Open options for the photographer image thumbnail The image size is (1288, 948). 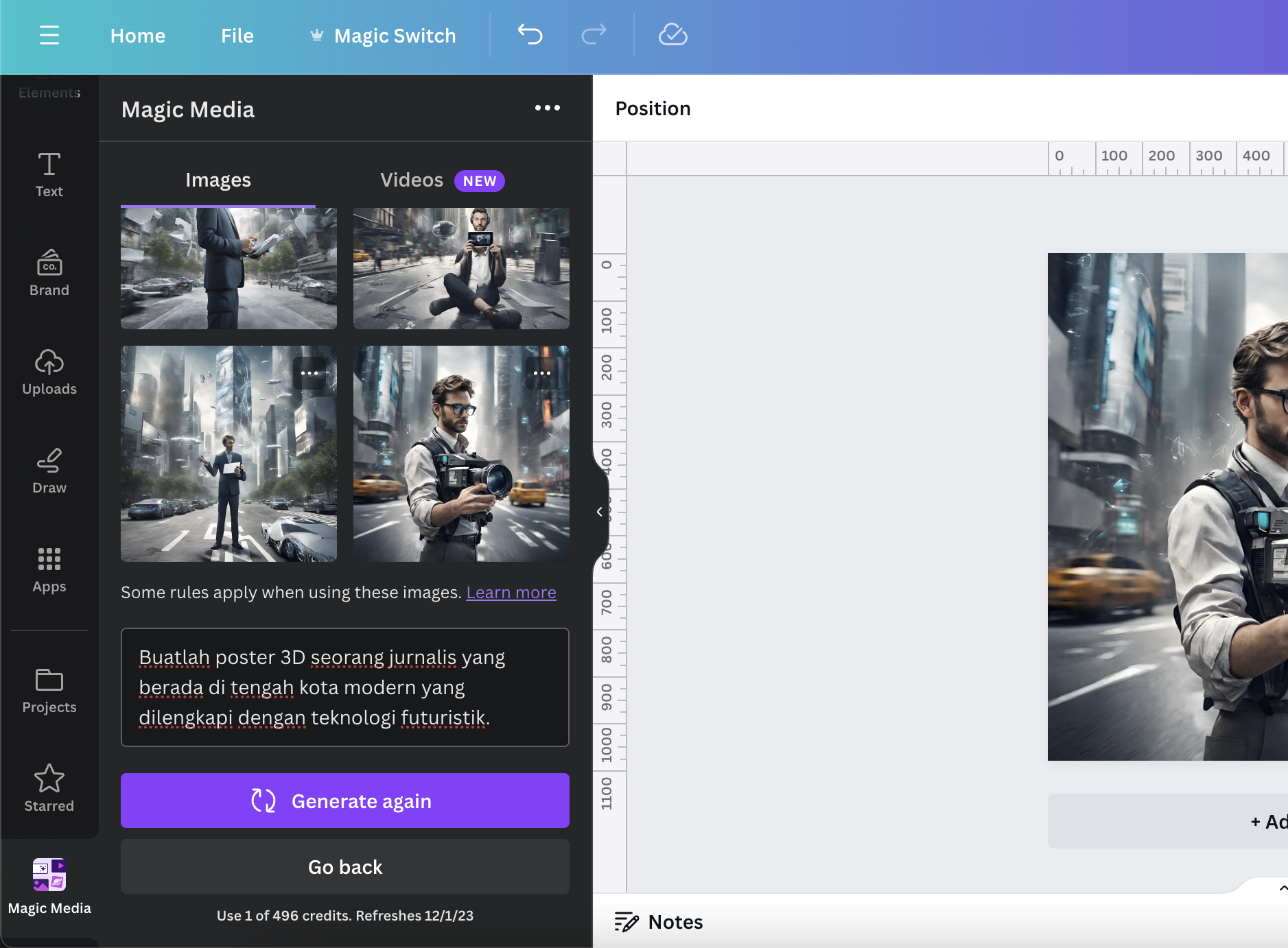pos(541,374)
